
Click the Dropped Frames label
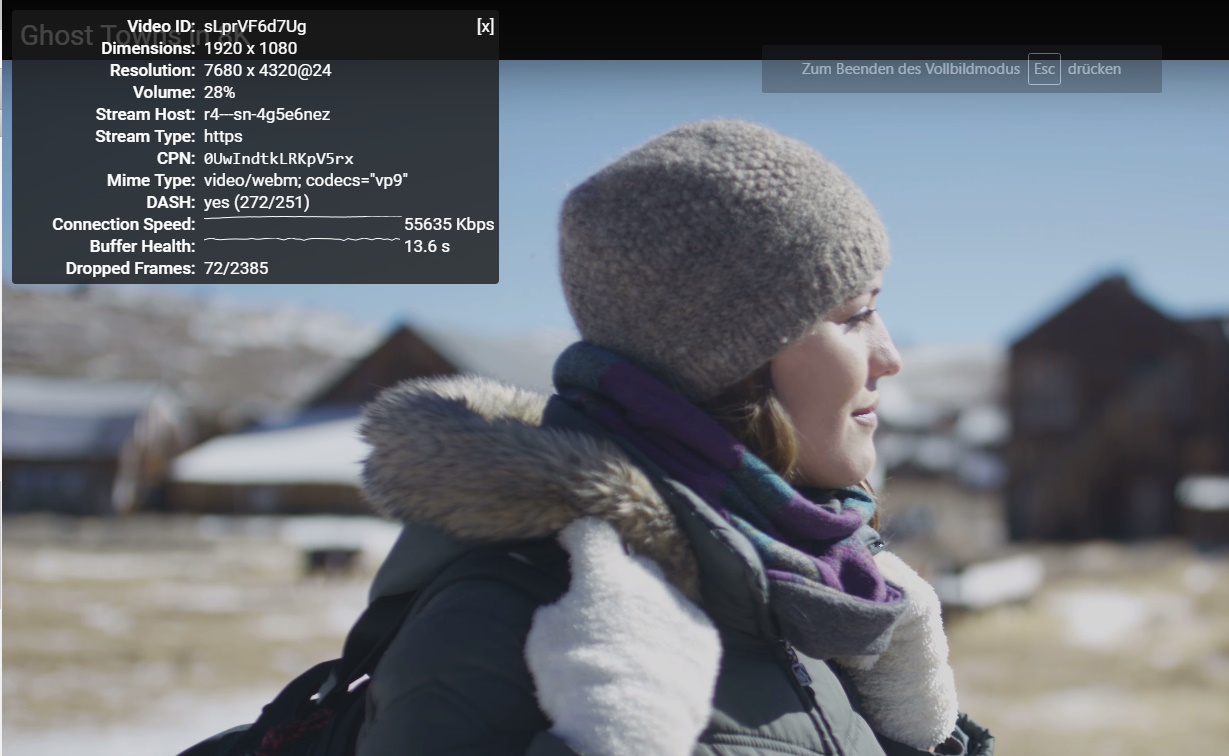(130, 268)
